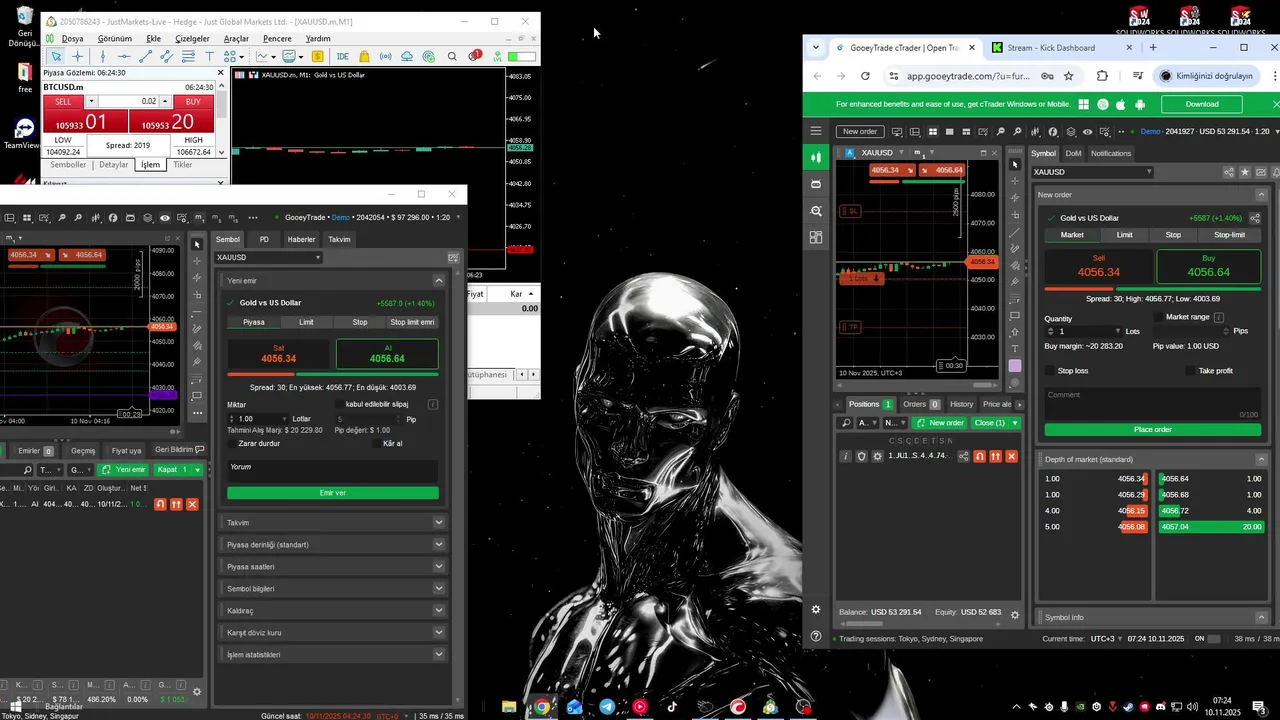Click the Comment field in web cTrader
This screenshot has width=1280, height=720.
click(1153, 402)
